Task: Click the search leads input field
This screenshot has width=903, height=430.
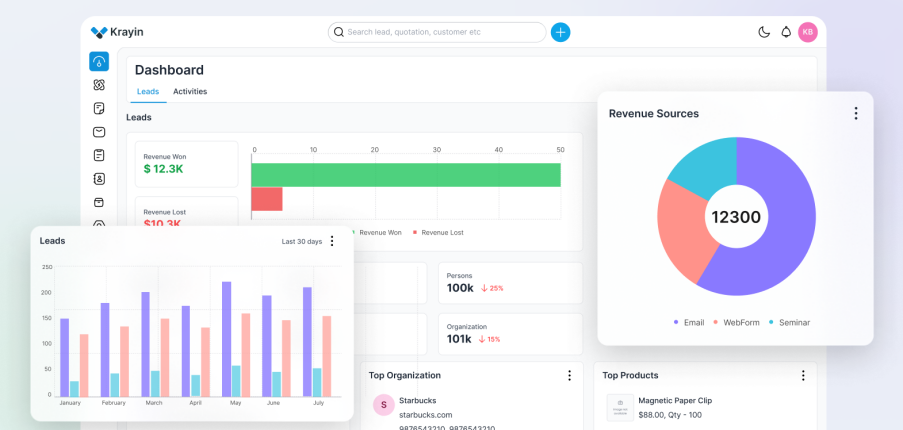Action: pyautogui.click(x=440, y=32)
